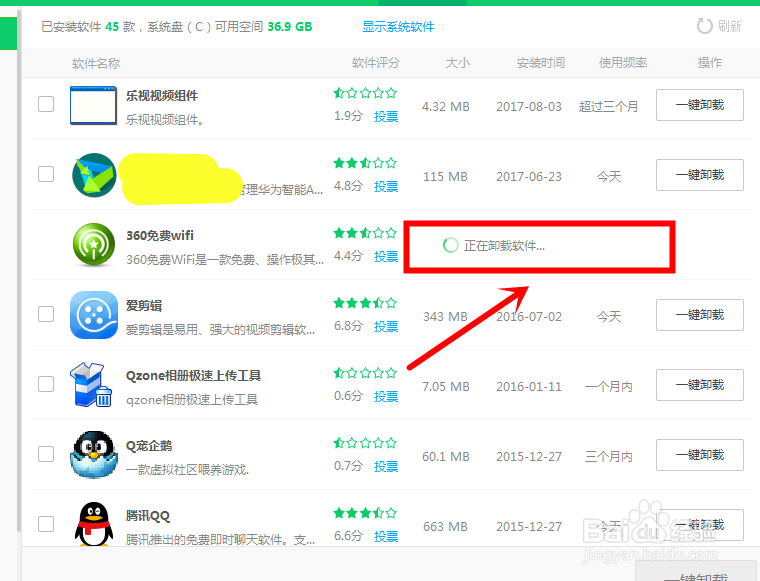The image size is (760, 581).
Task: Click the Huawei assistant app icon
Action: pos(94,175)
